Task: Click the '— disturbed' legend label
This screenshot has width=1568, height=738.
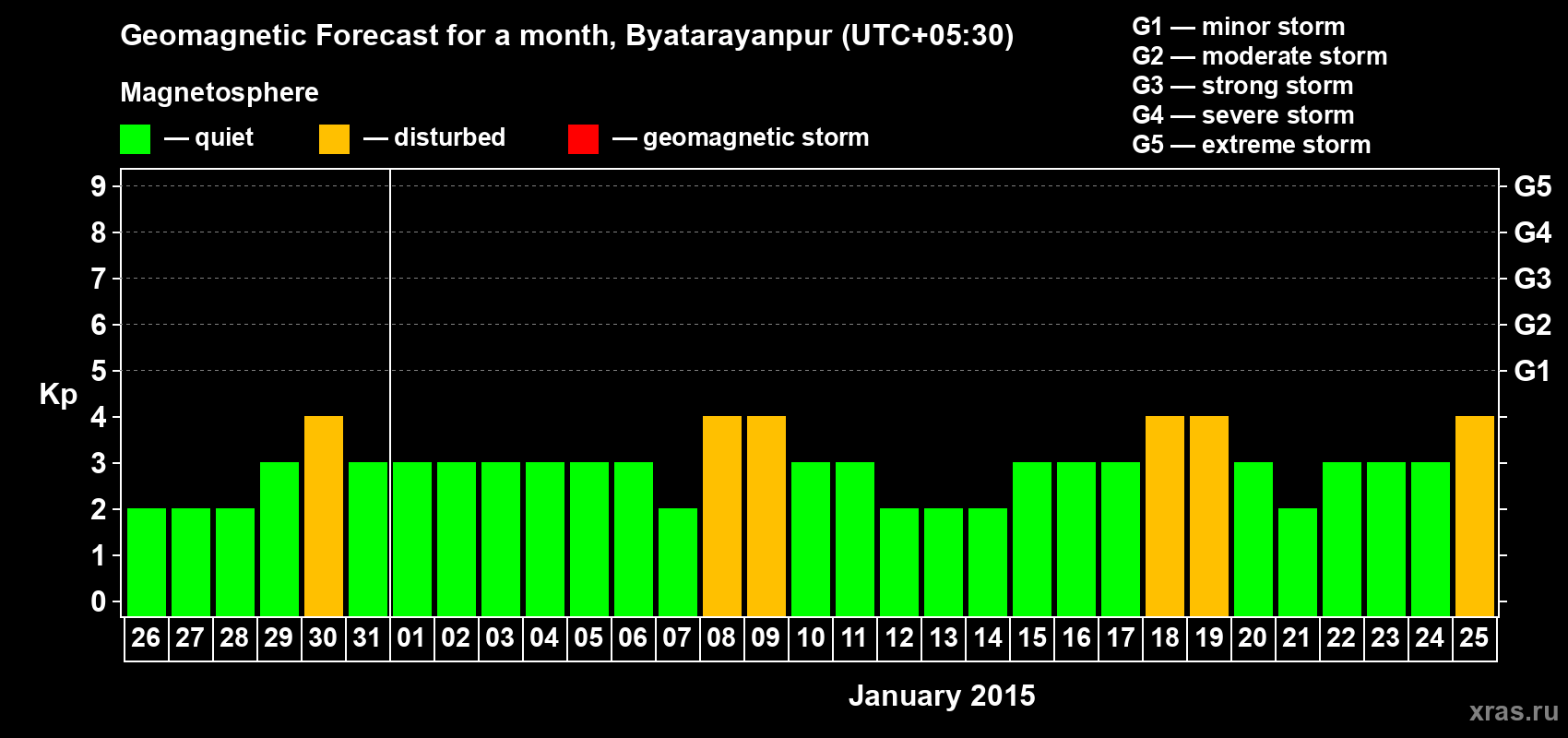Action: click(x=434, y=138)
